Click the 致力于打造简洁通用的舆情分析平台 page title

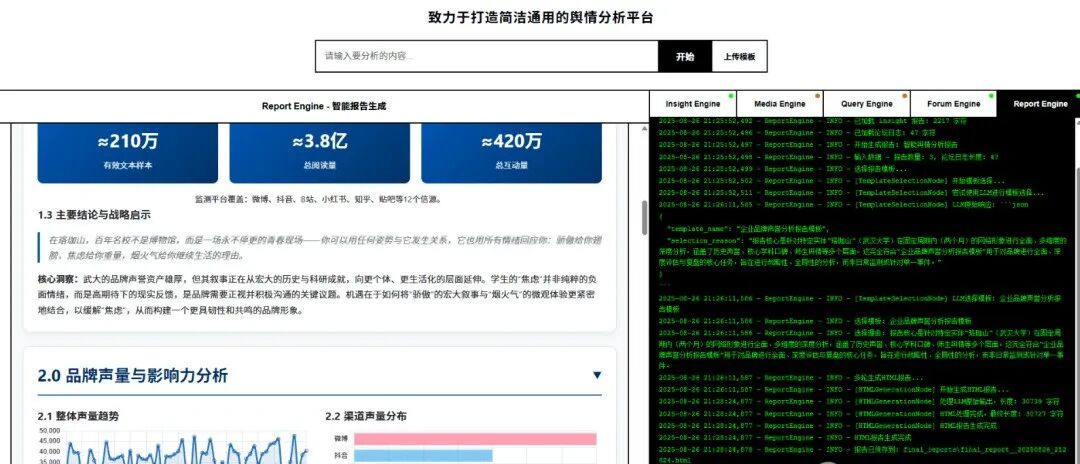pyautogui.click(x=541, y=18)
